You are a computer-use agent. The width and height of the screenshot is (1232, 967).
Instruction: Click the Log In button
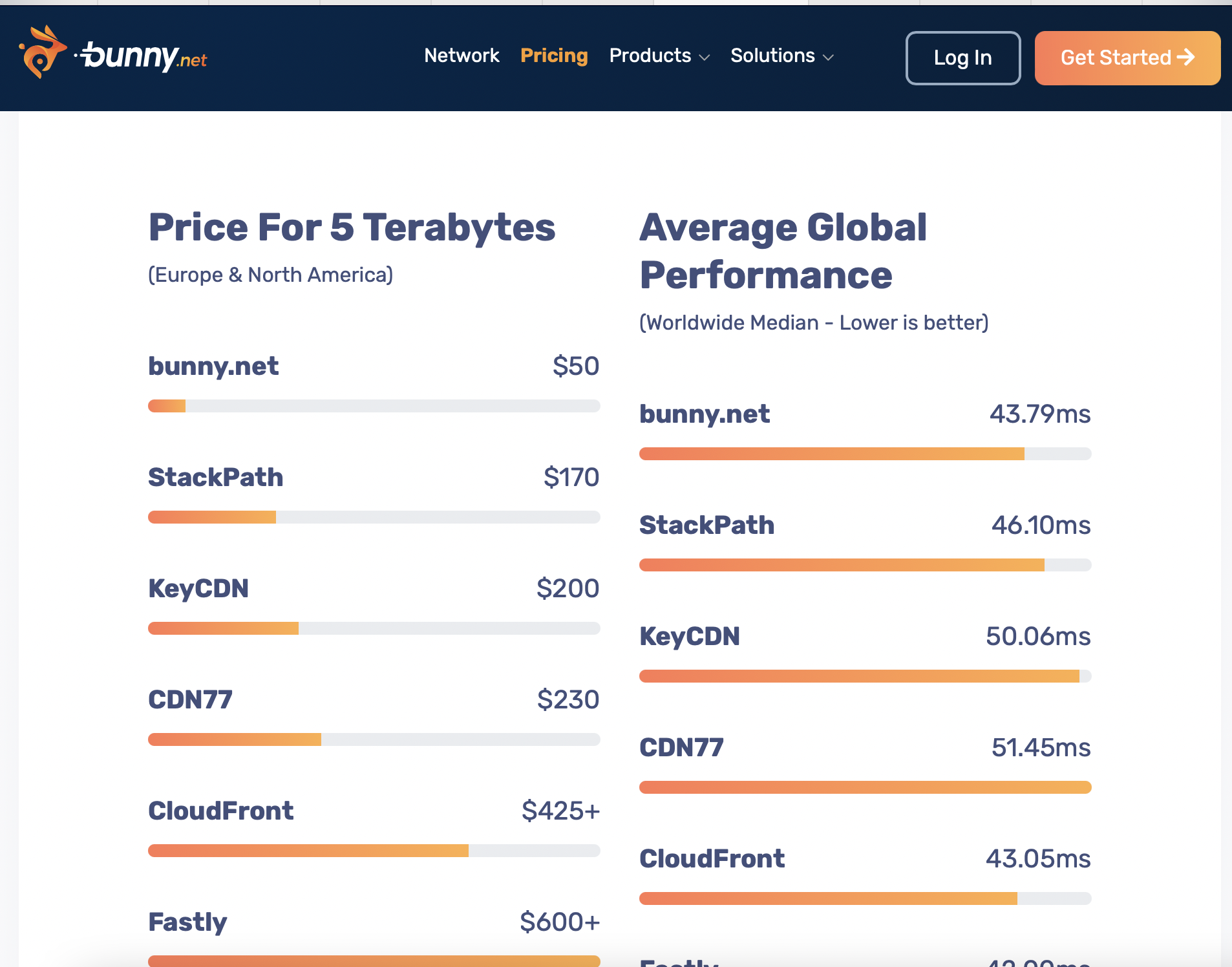[x=962, y=58]
